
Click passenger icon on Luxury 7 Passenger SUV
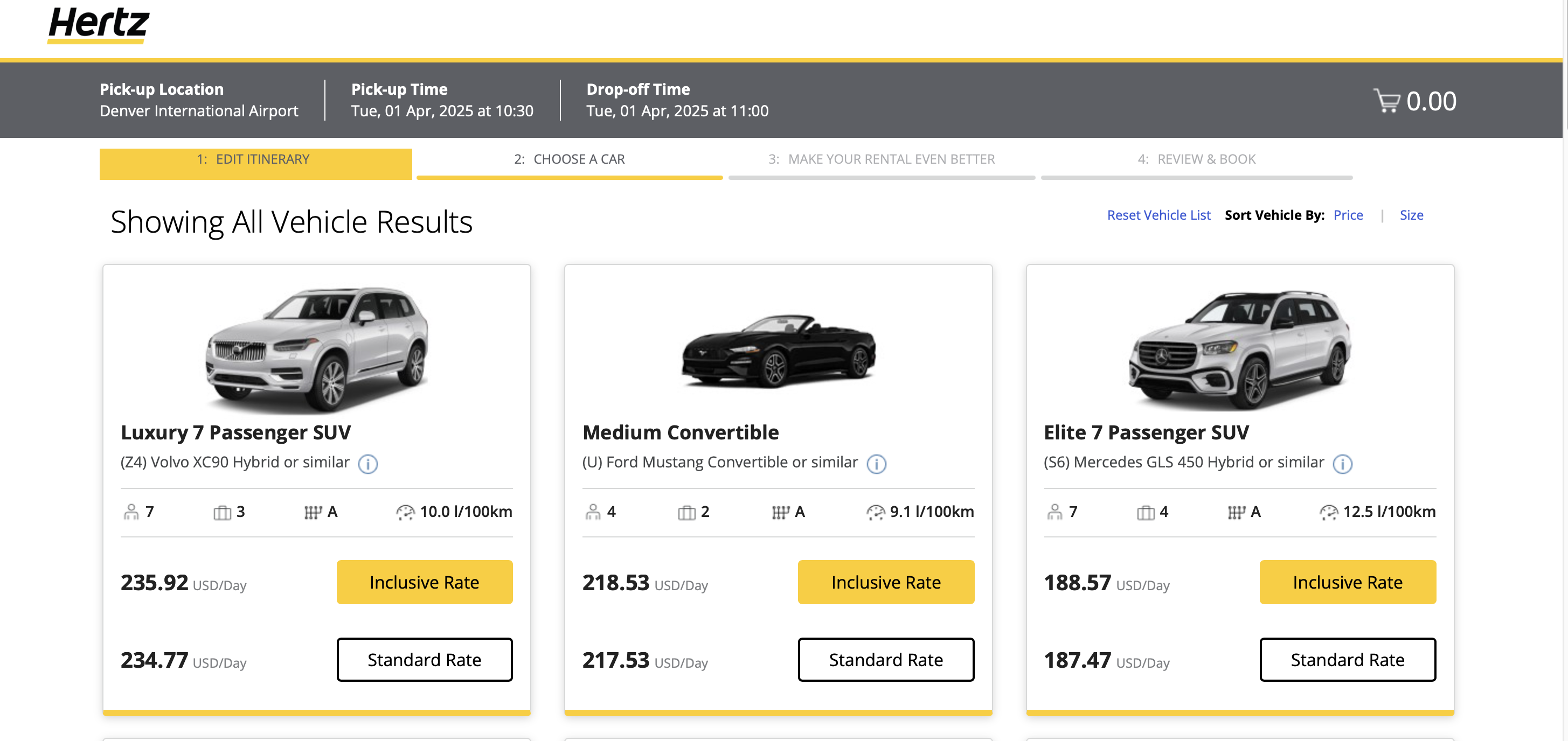[x=131, y=512]
